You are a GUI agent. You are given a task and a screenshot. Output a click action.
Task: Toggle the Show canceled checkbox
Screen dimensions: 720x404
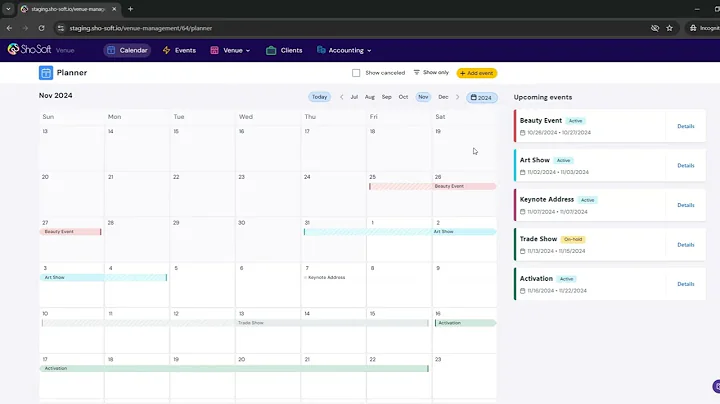pyautogui.click(x=356, y=73)
